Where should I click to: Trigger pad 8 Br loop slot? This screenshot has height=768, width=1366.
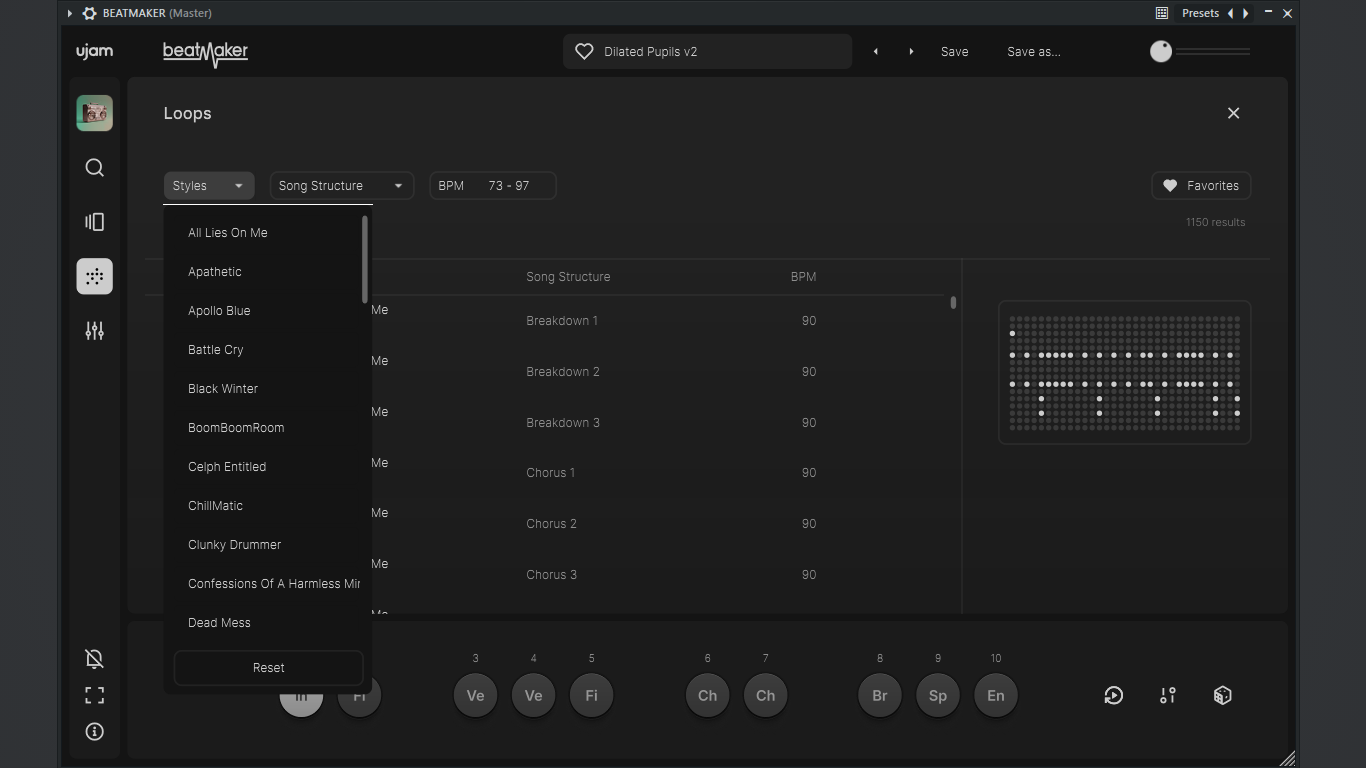tap(880, 696)
